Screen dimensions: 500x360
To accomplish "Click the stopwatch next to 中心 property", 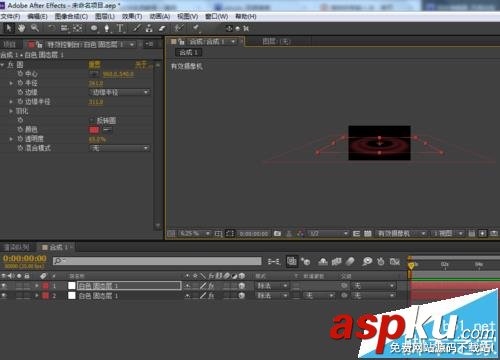I will pyautogui.click(x=20, y=74).
